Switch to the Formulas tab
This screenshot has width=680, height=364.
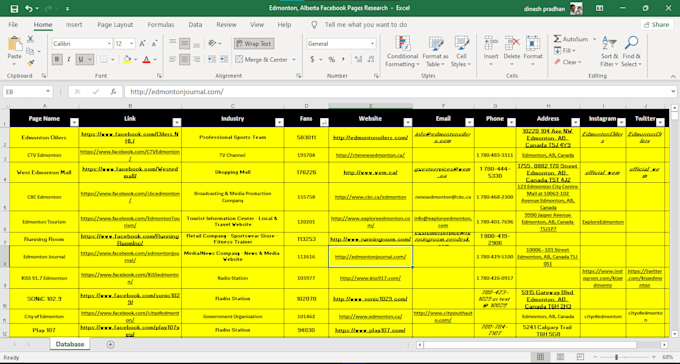pos(160,25)
